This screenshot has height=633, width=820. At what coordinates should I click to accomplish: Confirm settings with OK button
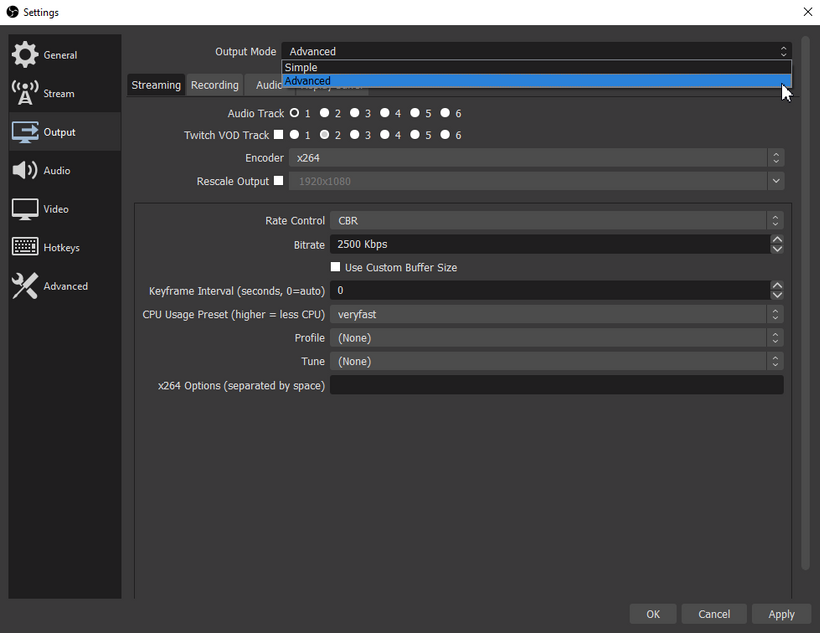pos(653,614)
